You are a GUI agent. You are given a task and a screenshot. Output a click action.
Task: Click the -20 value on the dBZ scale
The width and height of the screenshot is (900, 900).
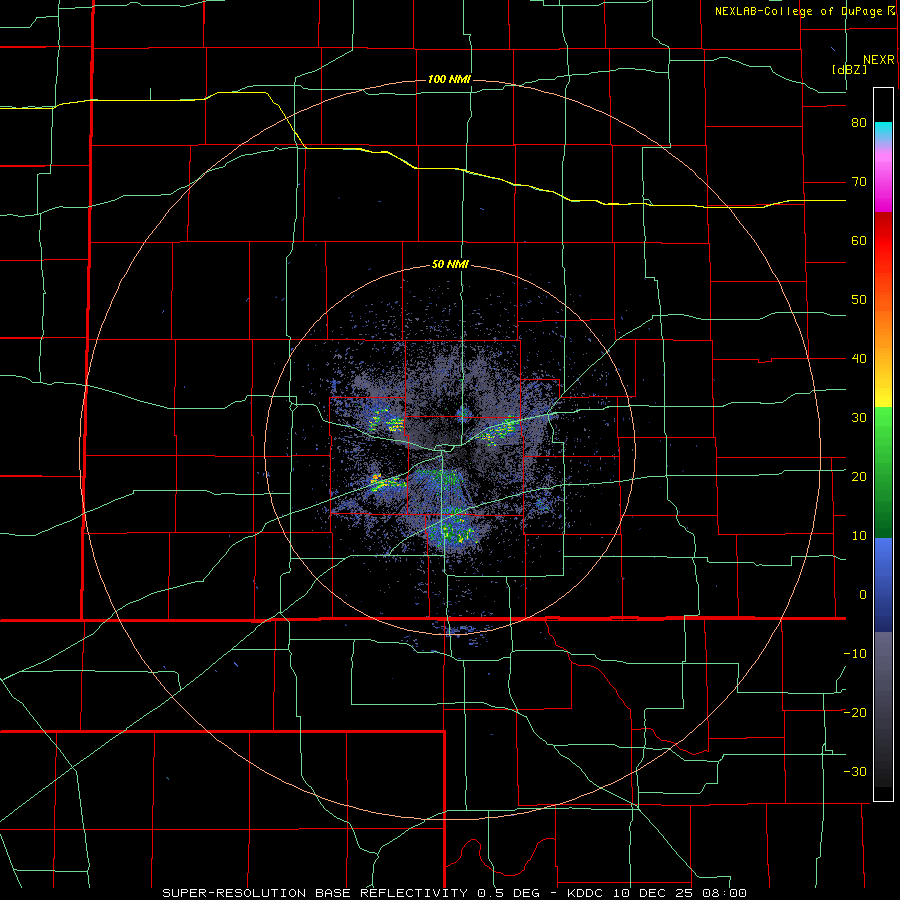855,712
